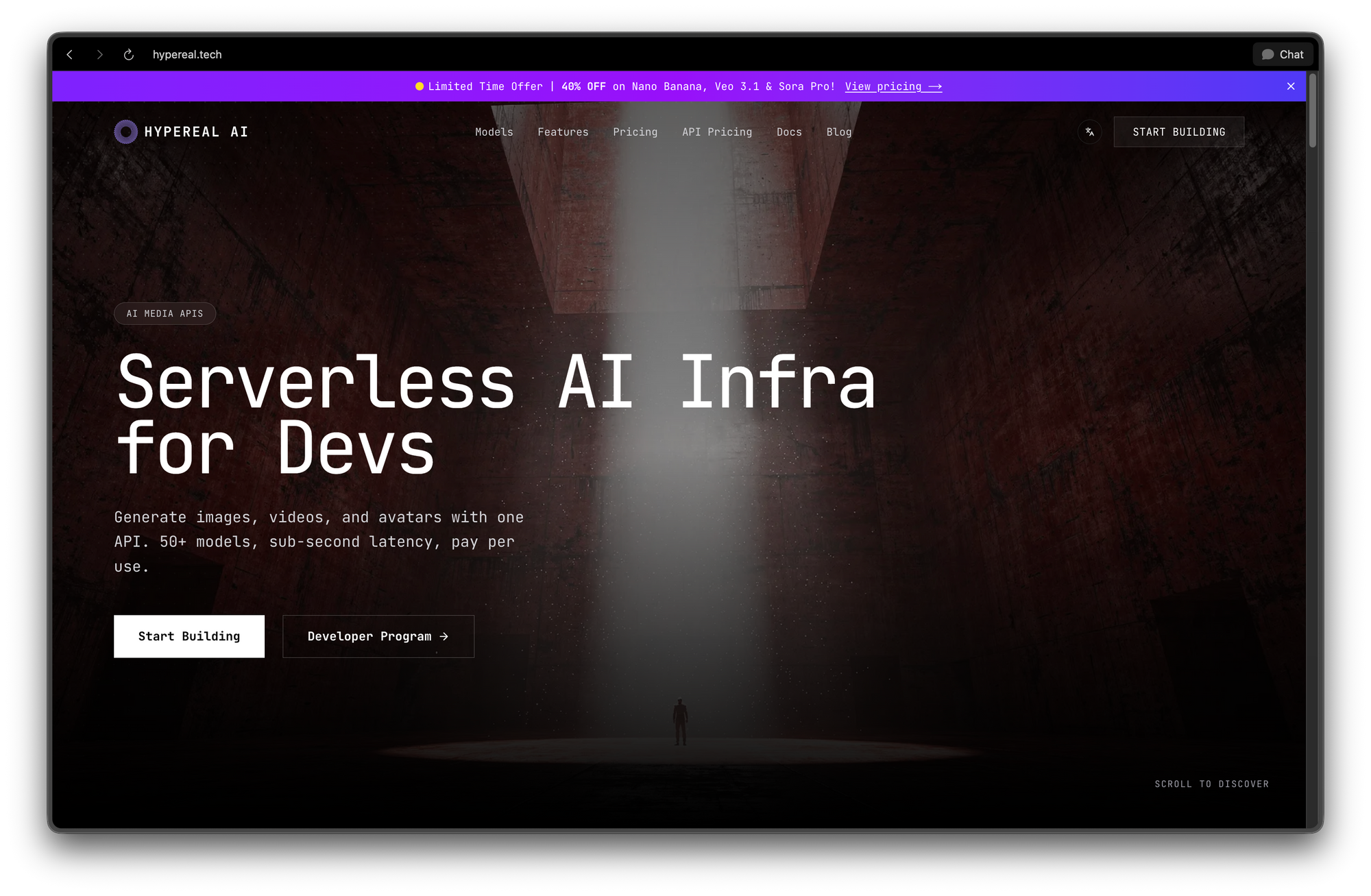
Task: Click the '40% OFF' banner text
Action: [x=583, y=86]
